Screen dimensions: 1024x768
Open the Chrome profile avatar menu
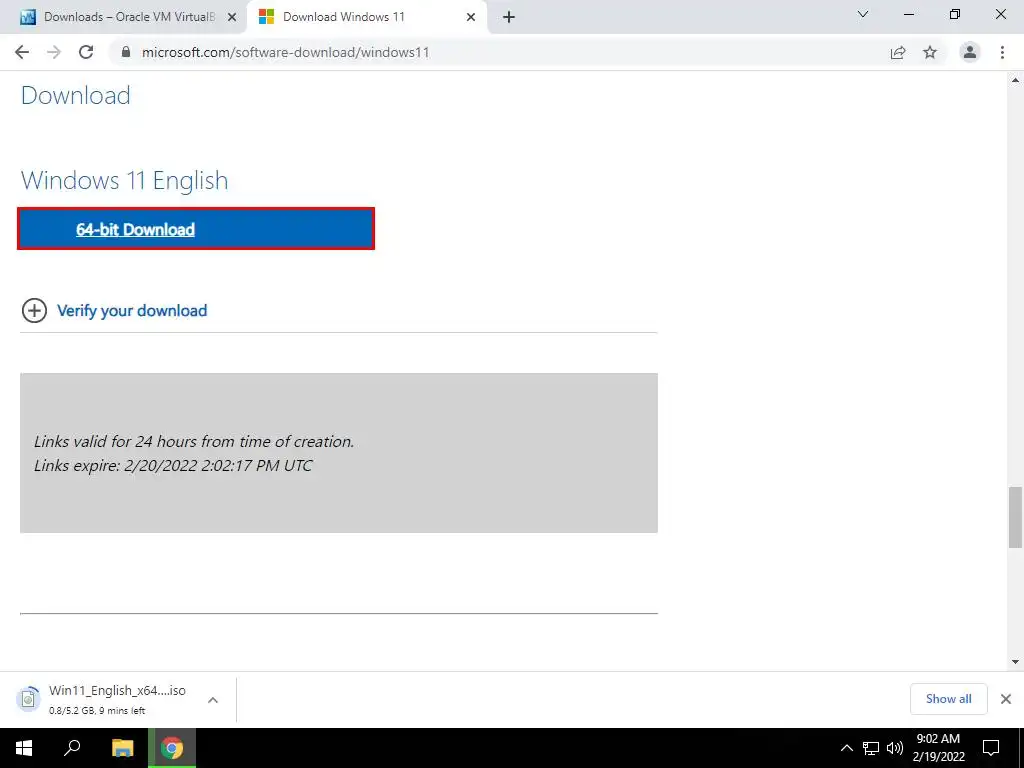pos(970,52)
